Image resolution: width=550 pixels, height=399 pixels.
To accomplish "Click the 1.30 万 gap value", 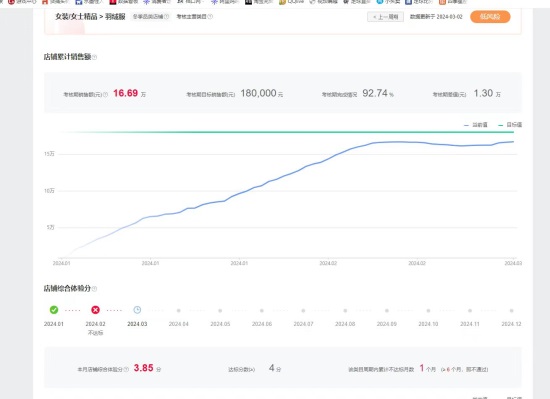I will (x=487, y=93).
